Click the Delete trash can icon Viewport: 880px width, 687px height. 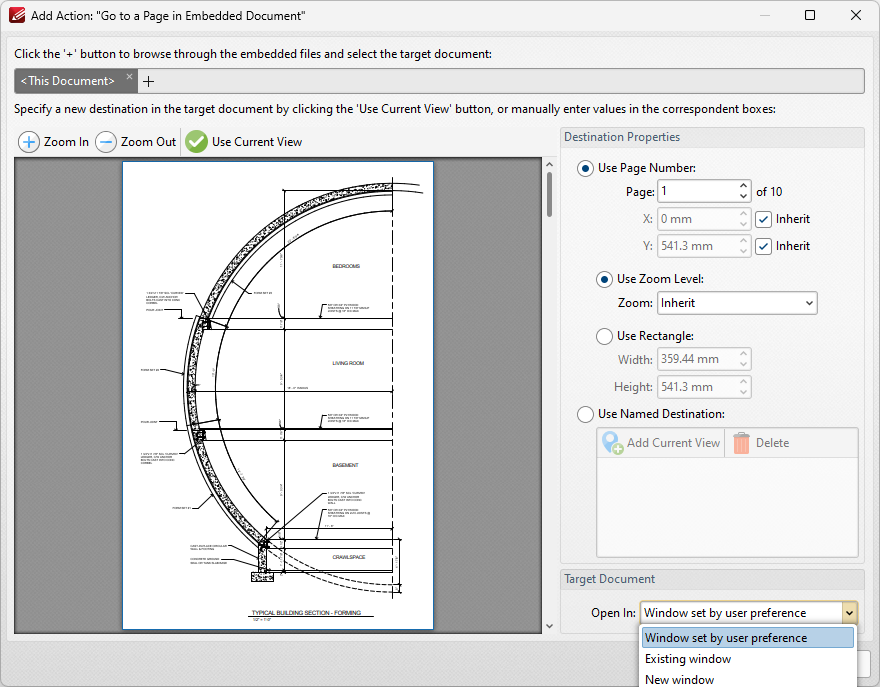741,443
